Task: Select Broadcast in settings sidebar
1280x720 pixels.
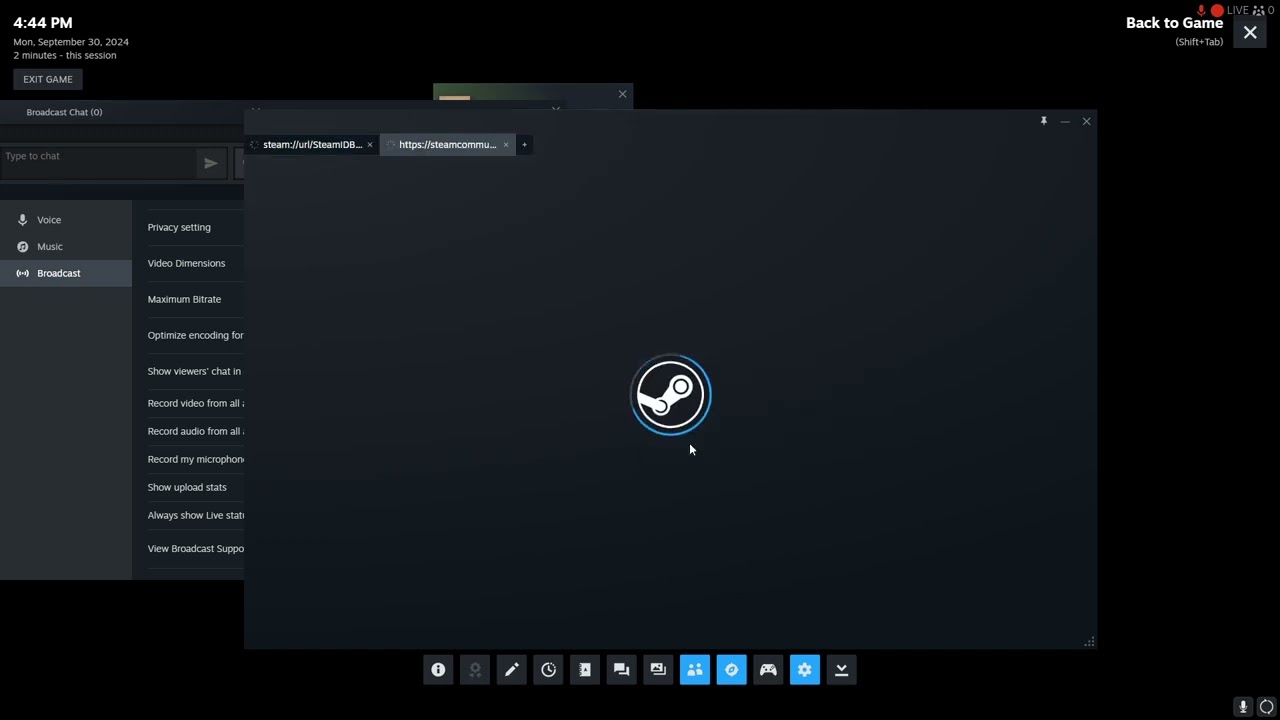Action: (66, 273)
